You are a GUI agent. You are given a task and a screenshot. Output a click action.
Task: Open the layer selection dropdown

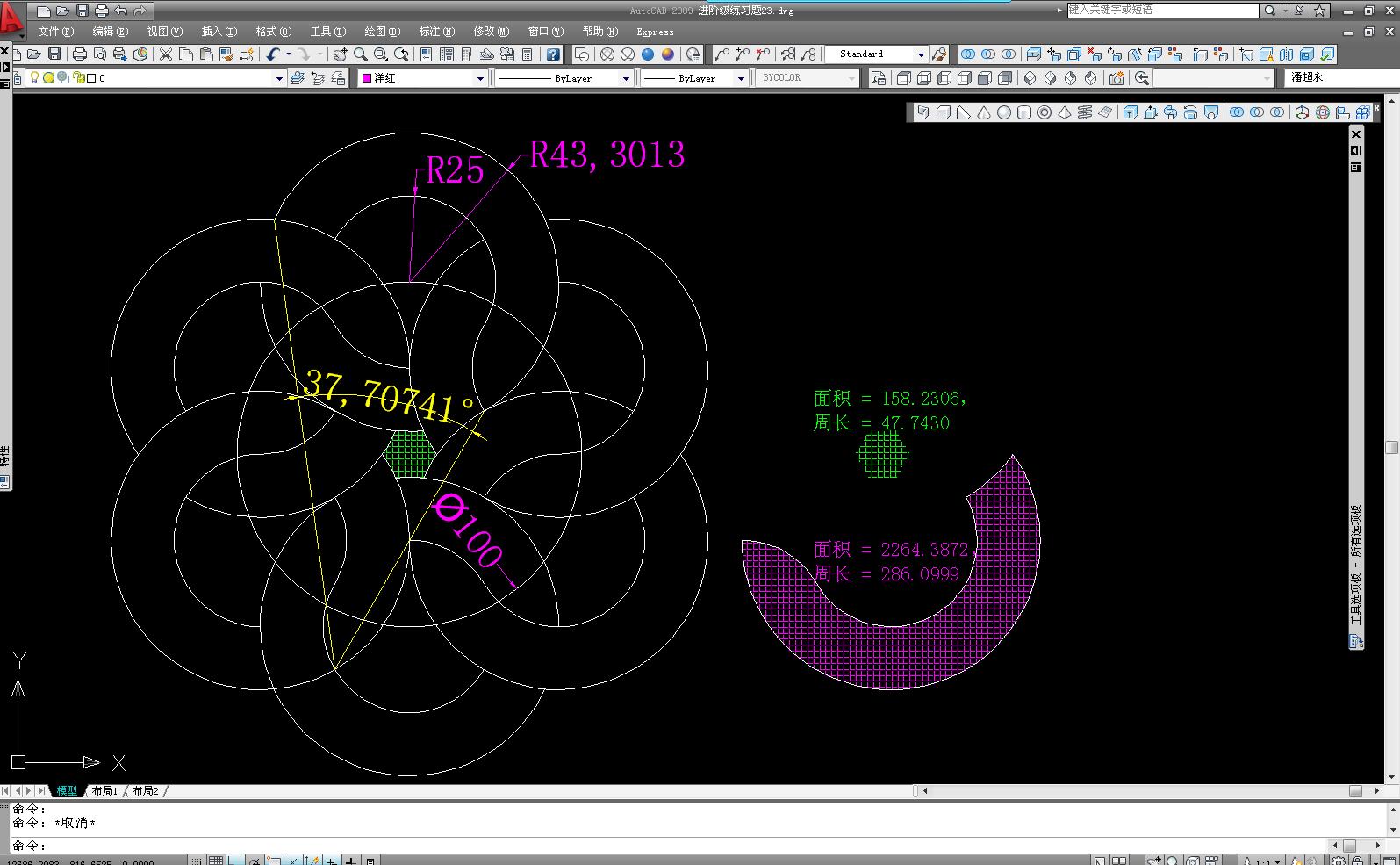click(x=279, y=78)
